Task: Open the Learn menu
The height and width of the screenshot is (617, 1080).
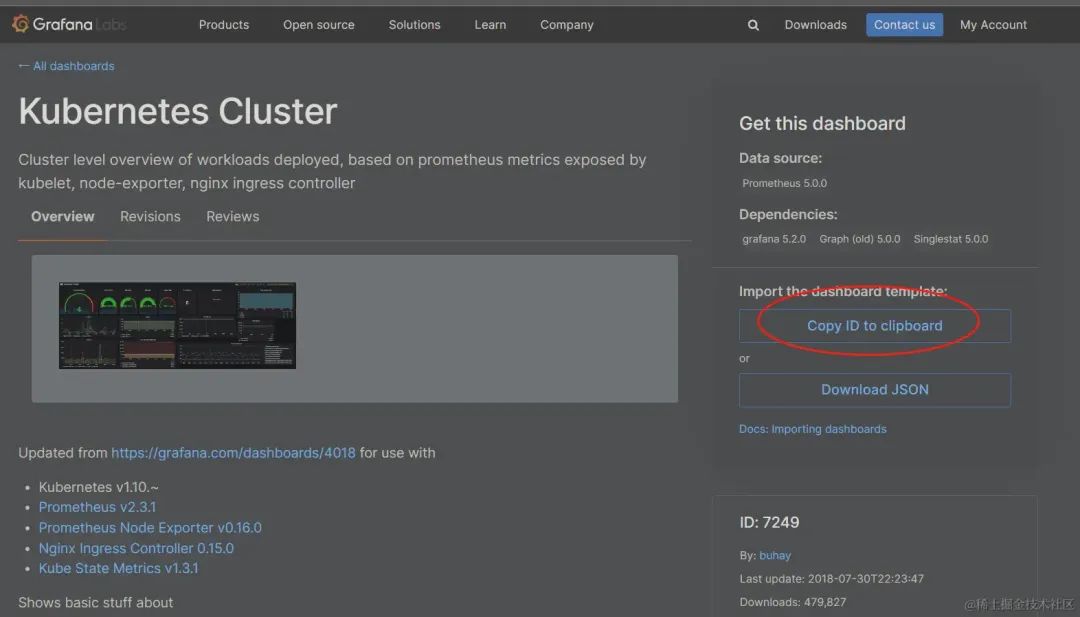Action: pos(490,25)
